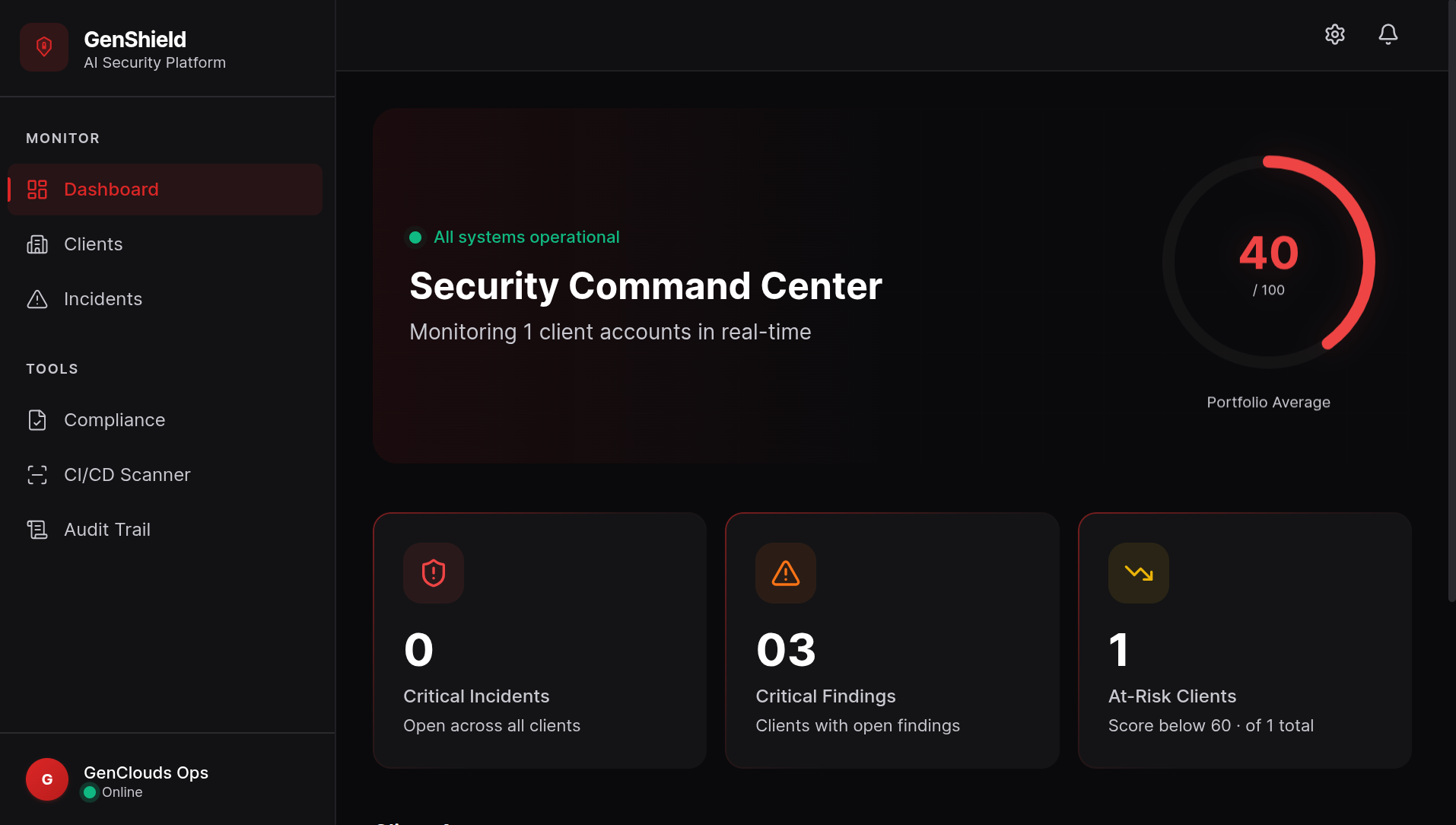Image resolution: width=1456 pixels, height=825 pixels.
Task: Click the Incidents warning triangle icon
Action: click(x=37, y=299)
